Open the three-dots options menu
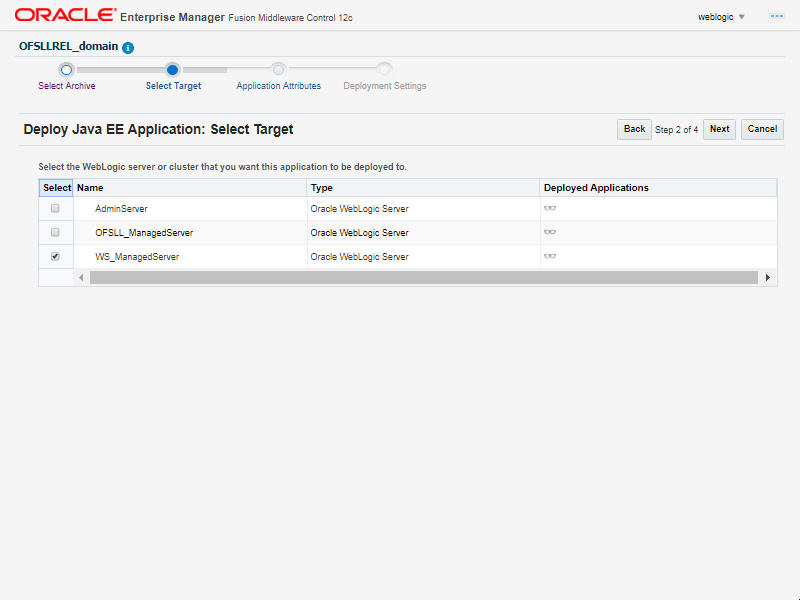 coord(777,16)
